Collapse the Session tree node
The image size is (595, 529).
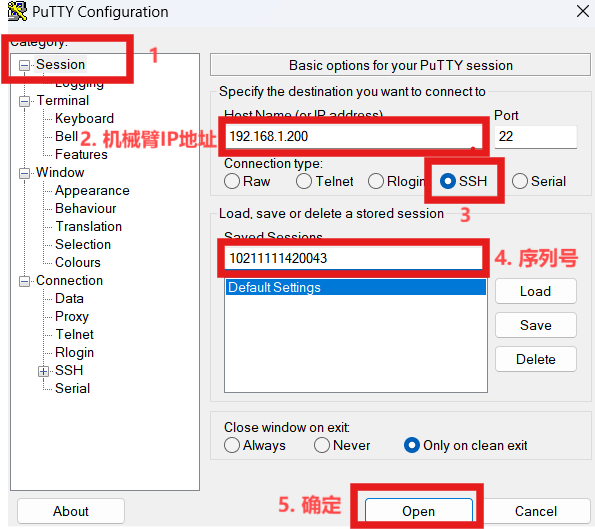[x=24, y=65]
